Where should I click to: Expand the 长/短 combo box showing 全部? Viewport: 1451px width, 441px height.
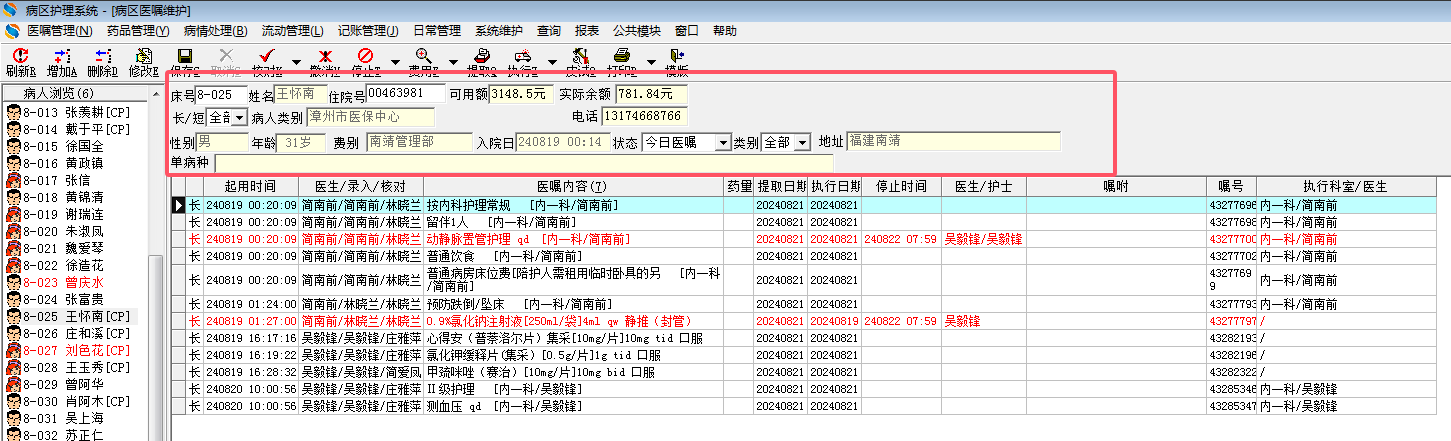[239, 118]
